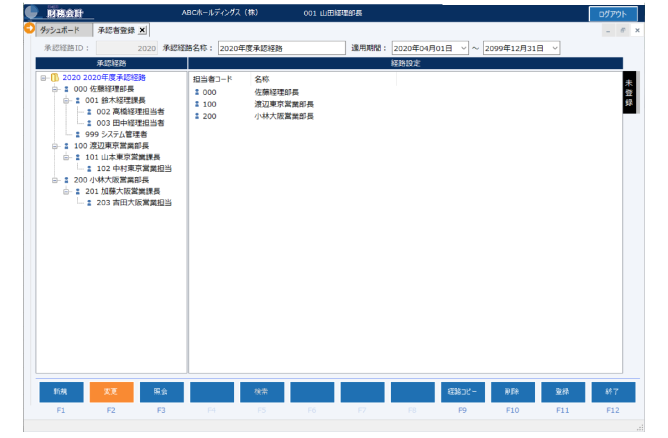Click the orange arrow icon beside ダッシュボード tab
The image size is (668, 438).
[29, 28]
